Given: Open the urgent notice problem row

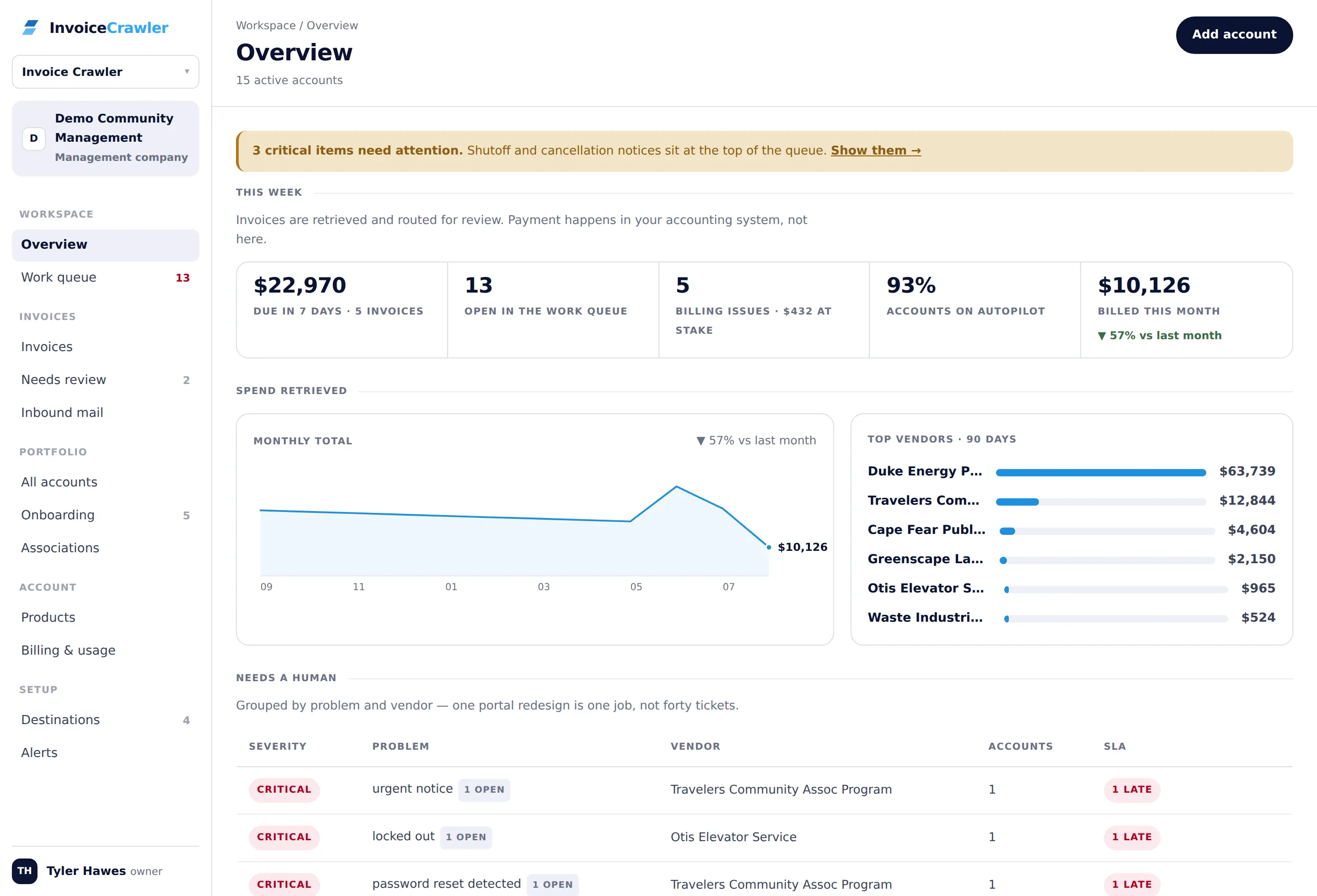Looking at the screenshot, I should (764, 790).
